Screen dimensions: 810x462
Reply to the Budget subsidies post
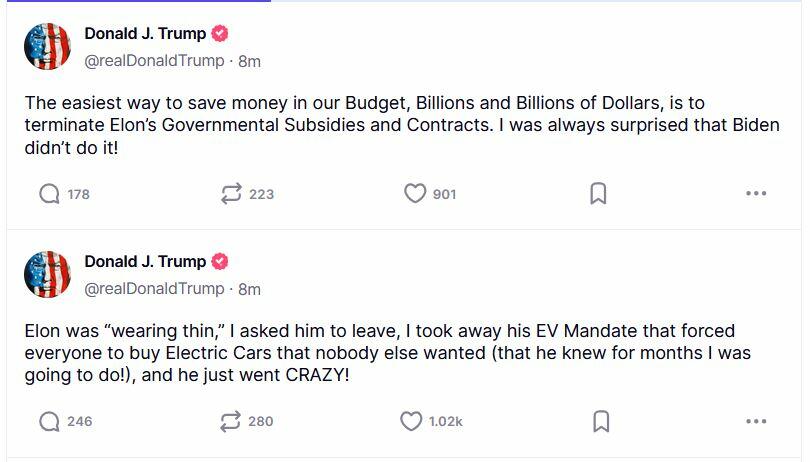(50, 194)
